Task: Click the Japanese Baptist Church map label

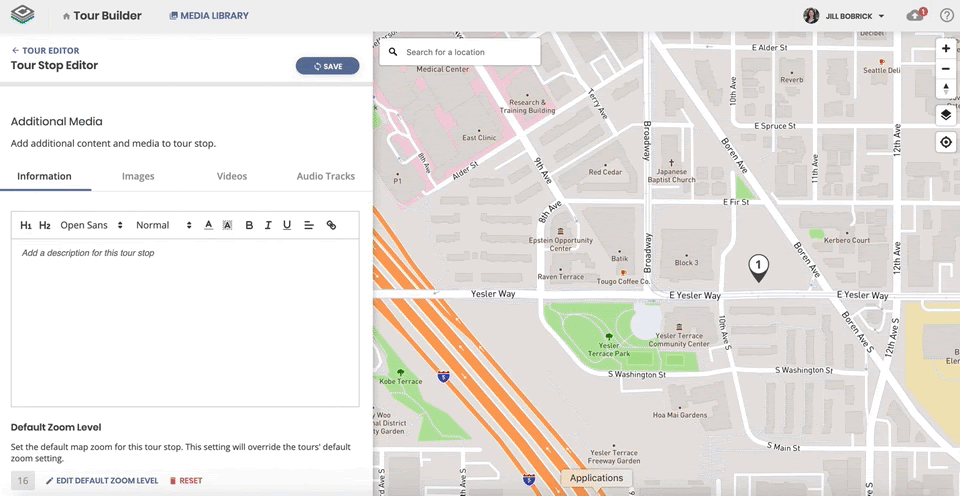Action: [672, 176]
